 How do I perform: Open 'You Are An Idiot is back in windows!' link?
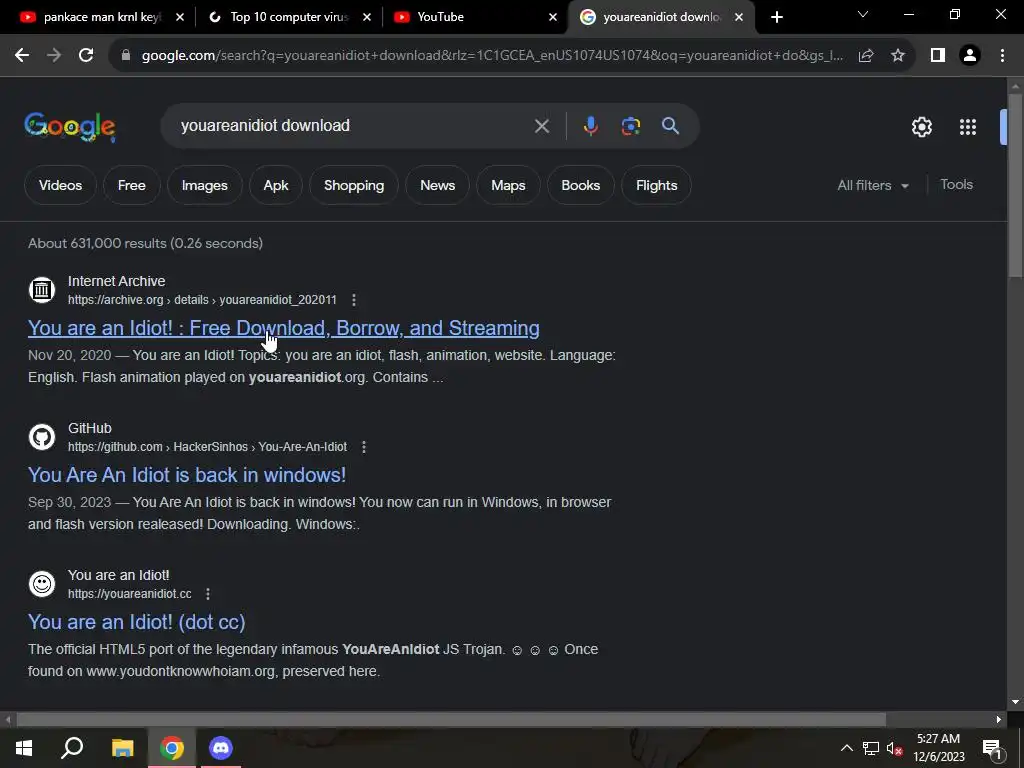pyautogui.click(x=187, y=475)
